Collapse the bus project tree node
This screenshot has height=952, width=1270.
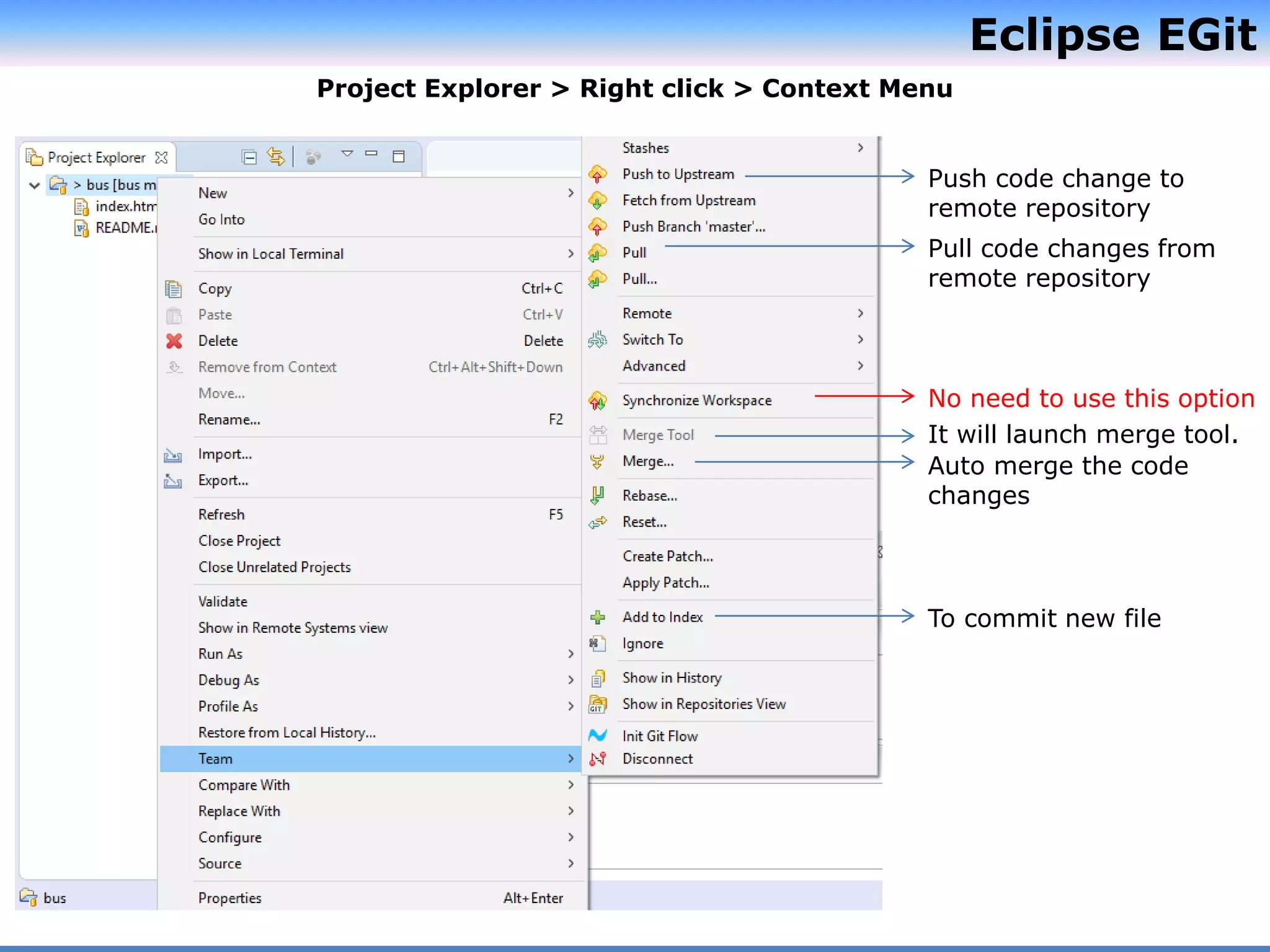(x=35, y=185)
